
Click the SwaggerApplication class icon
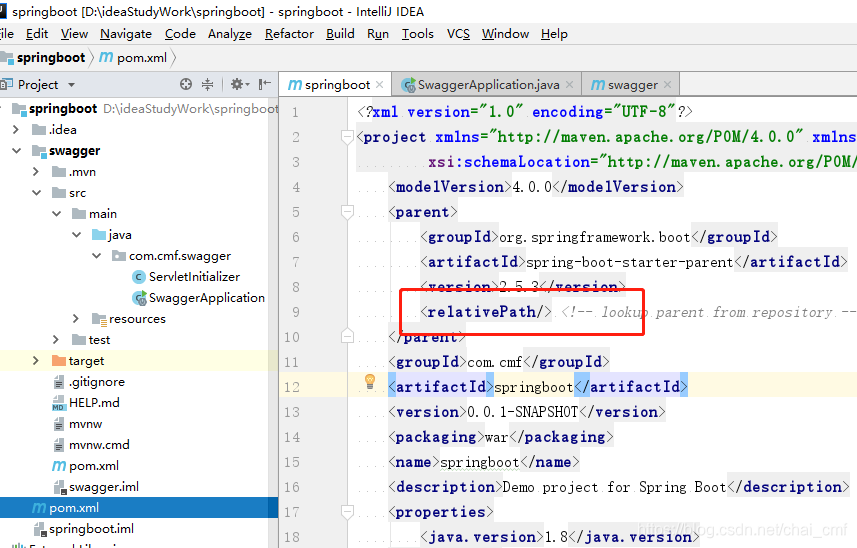139,298
